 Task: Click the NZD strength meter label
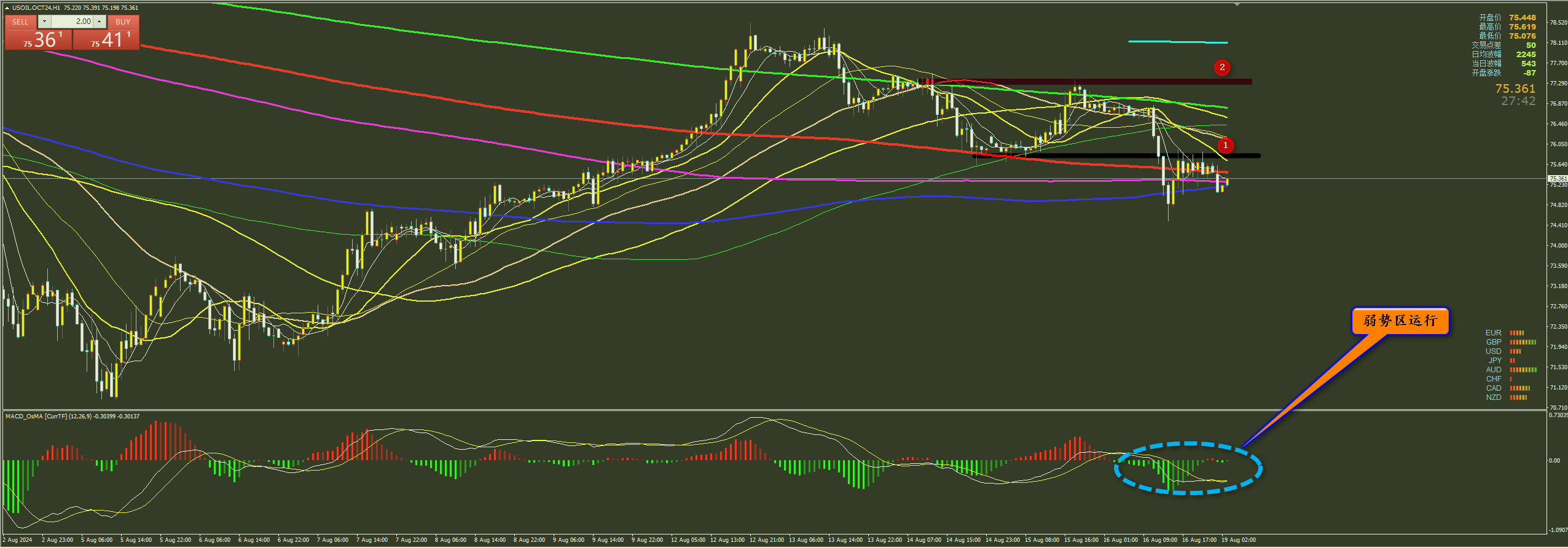pos(1494,397)
